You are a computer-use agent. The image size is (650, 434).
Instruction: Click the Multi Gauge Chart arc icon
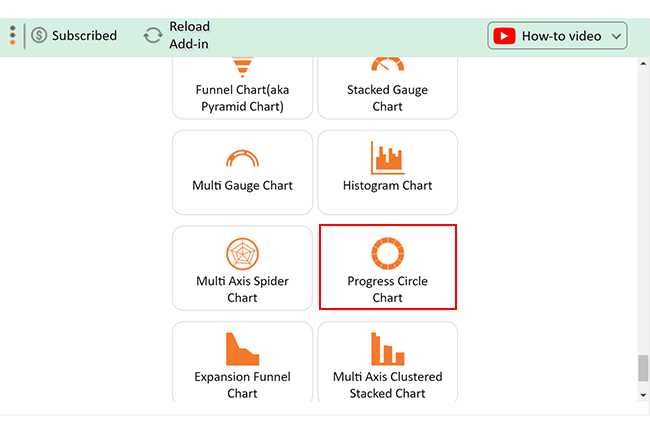coord(243,158)
